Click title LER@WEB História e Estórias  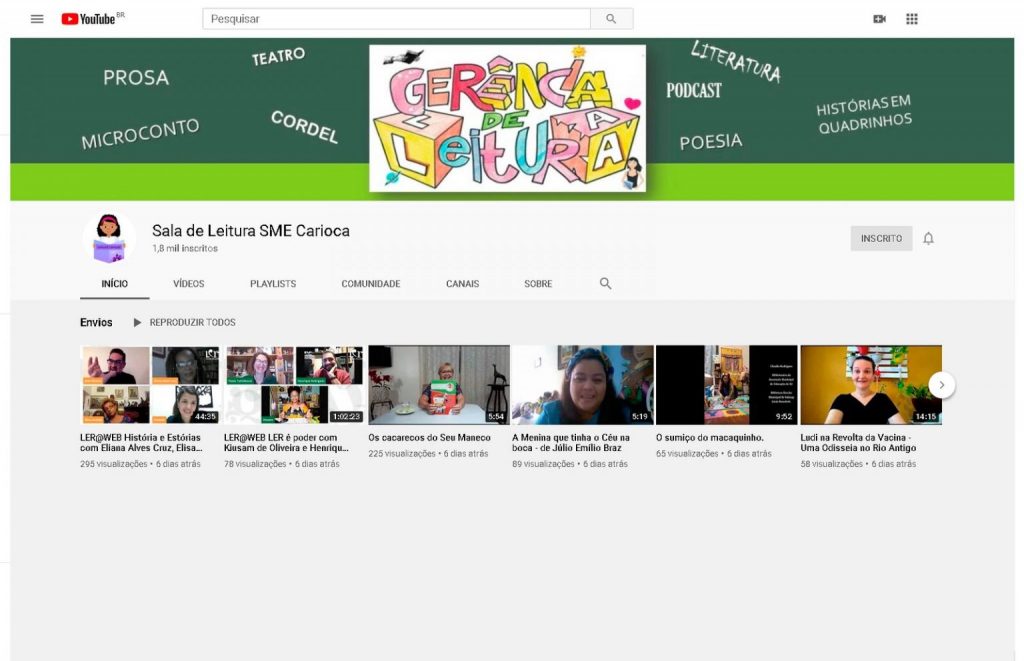coord(141,443)
